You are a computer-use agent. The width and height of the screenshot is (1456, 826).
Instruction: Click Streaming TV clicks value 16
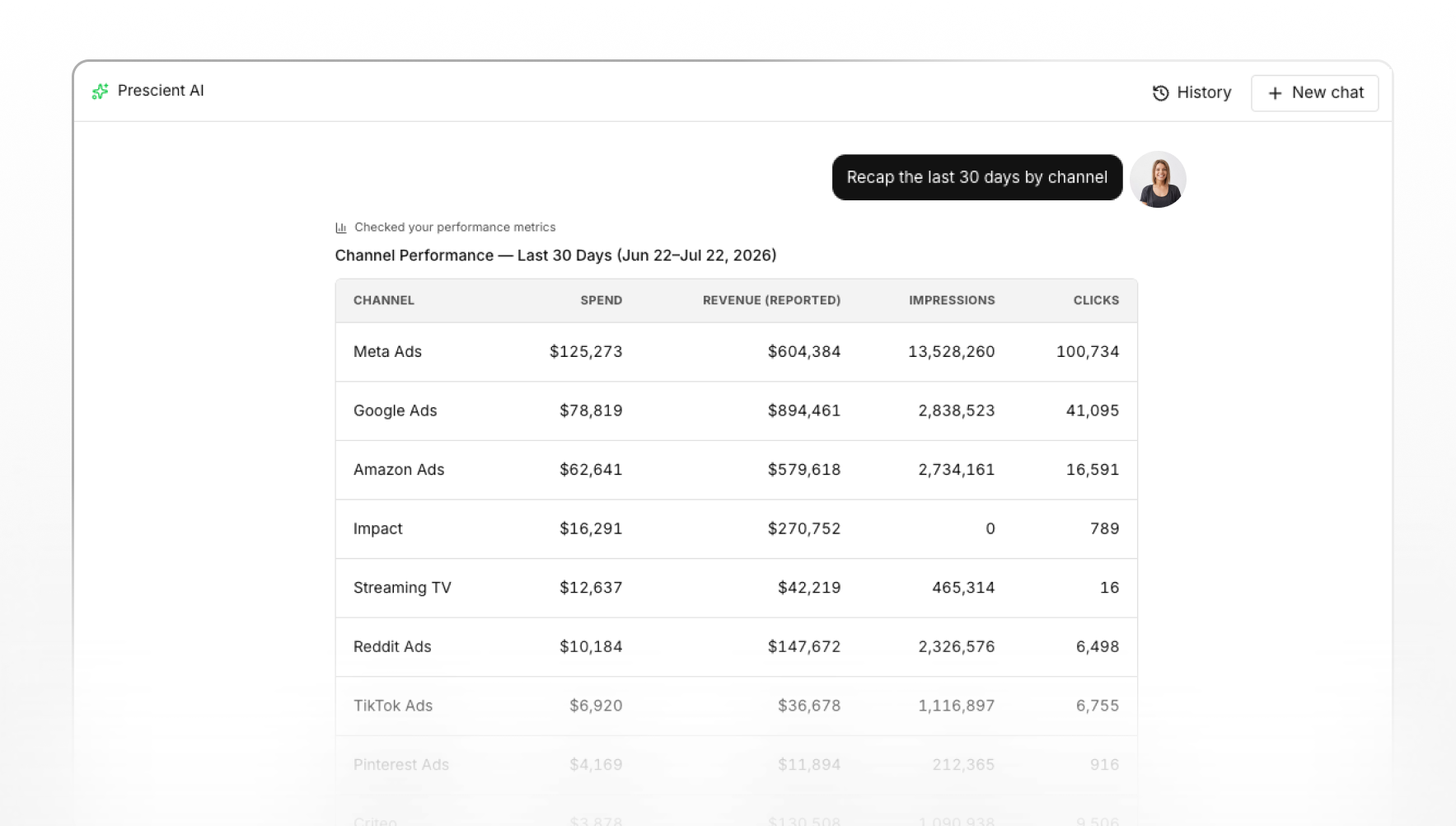[1110, 588]
